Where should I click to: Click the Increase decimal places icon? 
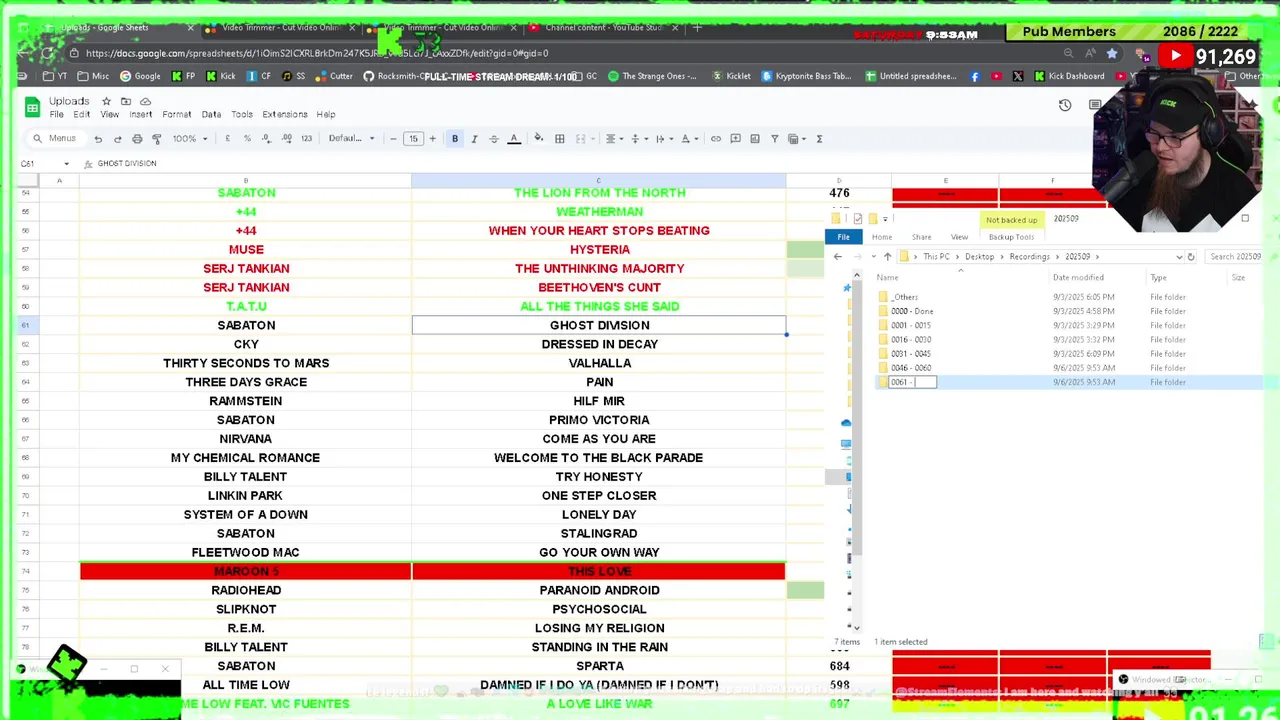[x=286, y=139]
